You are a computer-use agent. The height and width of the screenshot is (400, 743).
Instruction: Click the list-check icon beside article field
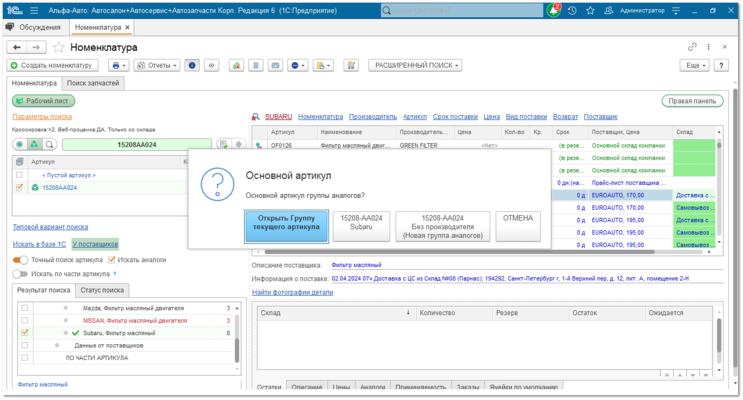pos(223,144)
